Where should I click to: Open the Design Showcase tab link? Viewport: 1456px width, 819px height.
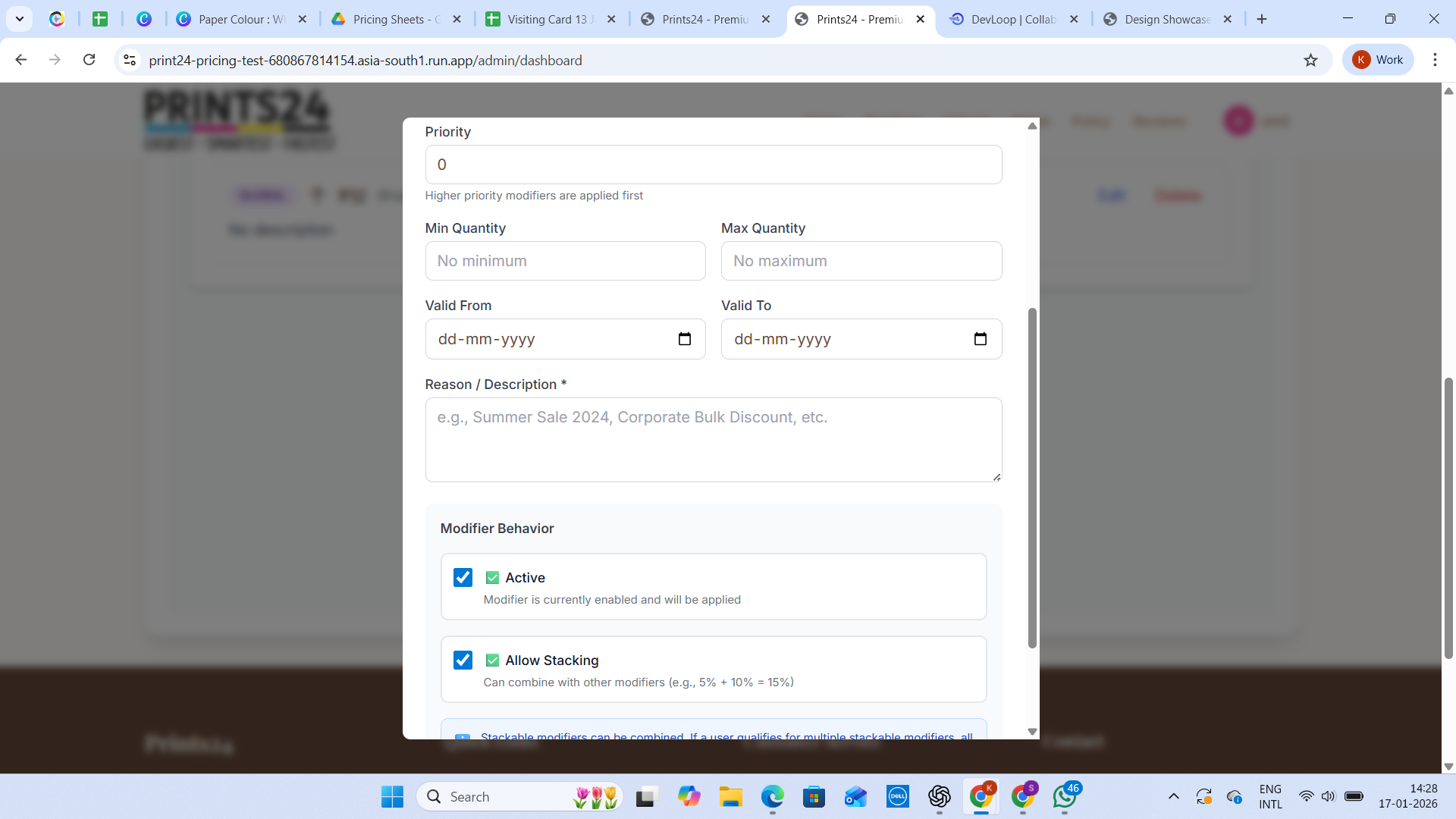[1159, 19]
